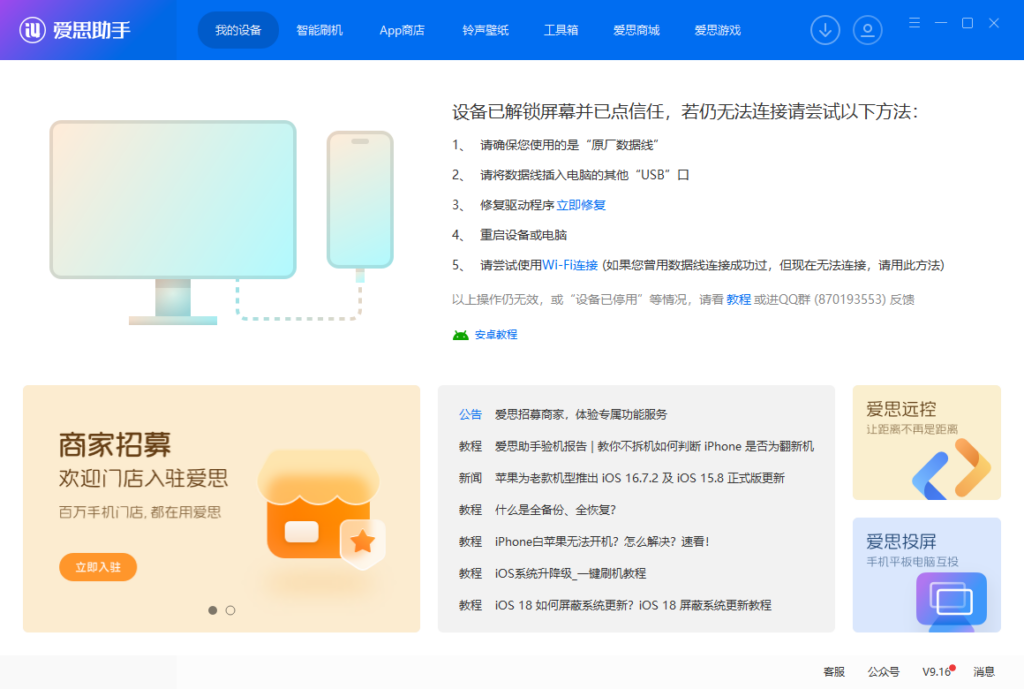Open 爱思商城 tab
The height and width of the screenshot is (689, 1024).
click(x=636, y=30)
